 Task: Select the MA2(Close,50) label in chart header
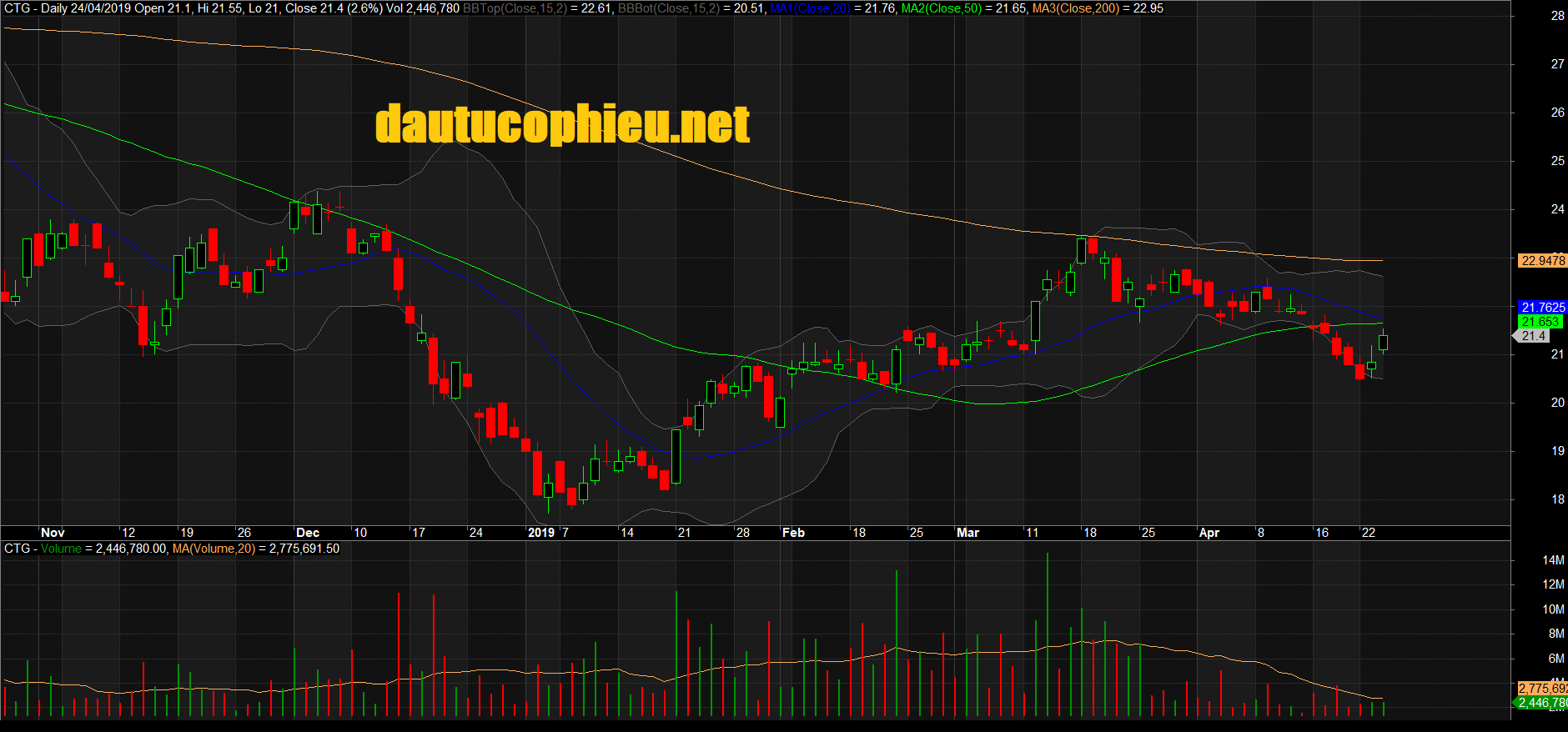(x=941, y=8)
